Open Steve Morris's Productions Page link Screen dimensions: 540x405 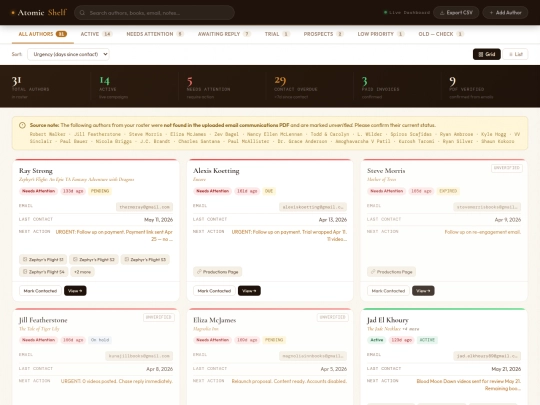pyautogui.click(x=392, y=272)
